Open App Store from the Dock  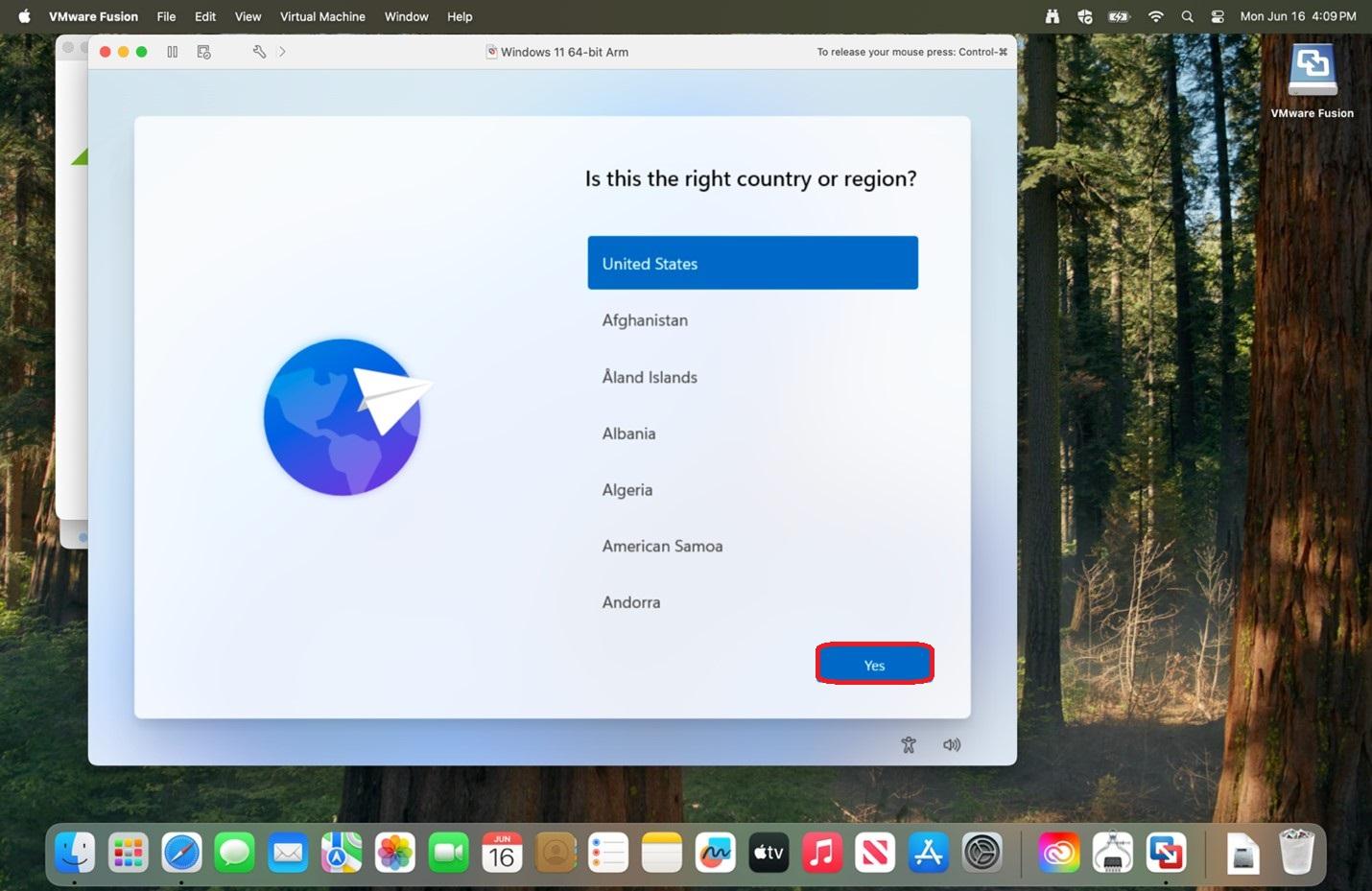tap(929, 852)
